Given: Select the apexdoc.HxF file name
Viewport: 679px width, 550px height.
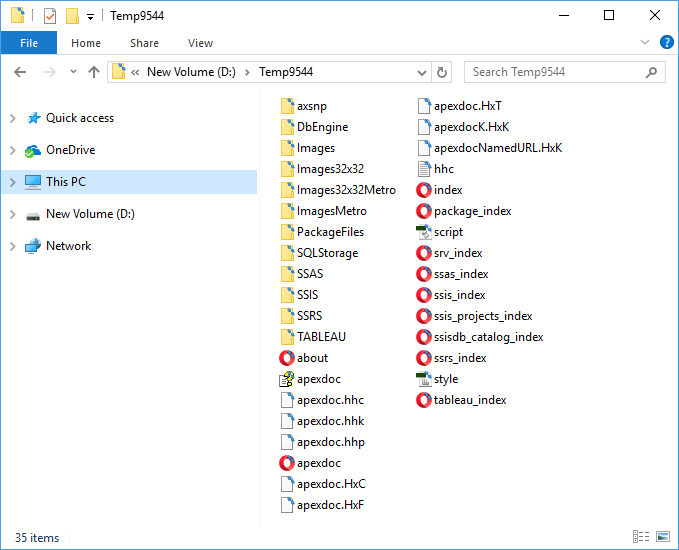Looking at the screenshot, I should (330, 505).
